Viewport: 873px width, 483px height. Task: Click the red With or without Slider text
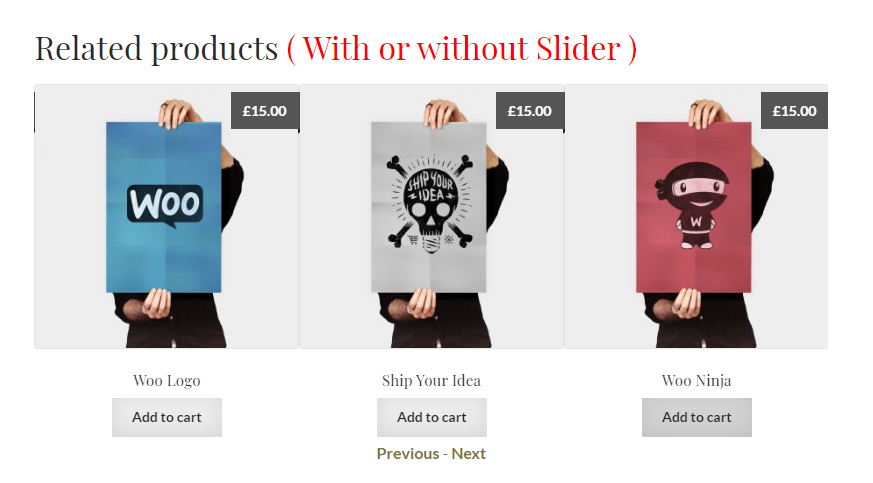[x=462, y=49]
